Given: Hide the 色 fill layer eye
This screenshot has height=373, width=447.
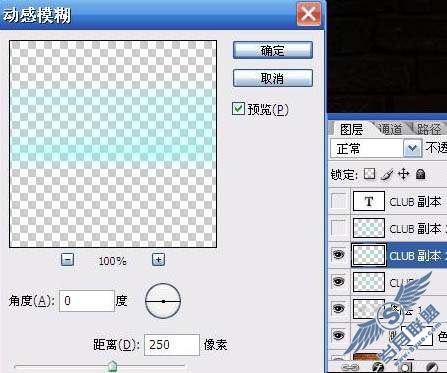Looking at the screenshot, I should pos(339,336).
